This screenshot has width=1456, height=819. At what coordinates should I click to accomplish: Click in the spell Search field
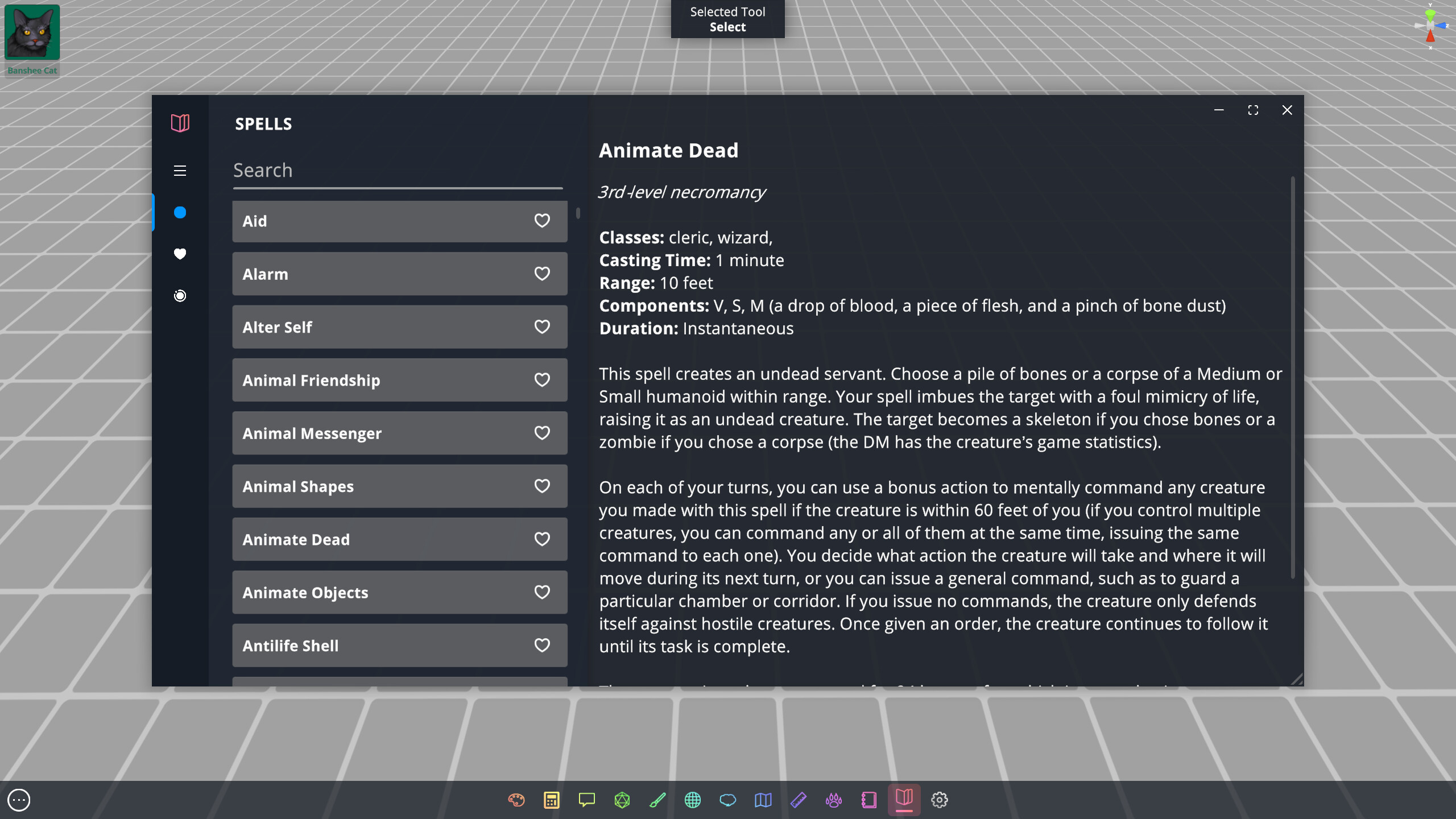click(398, 170)
